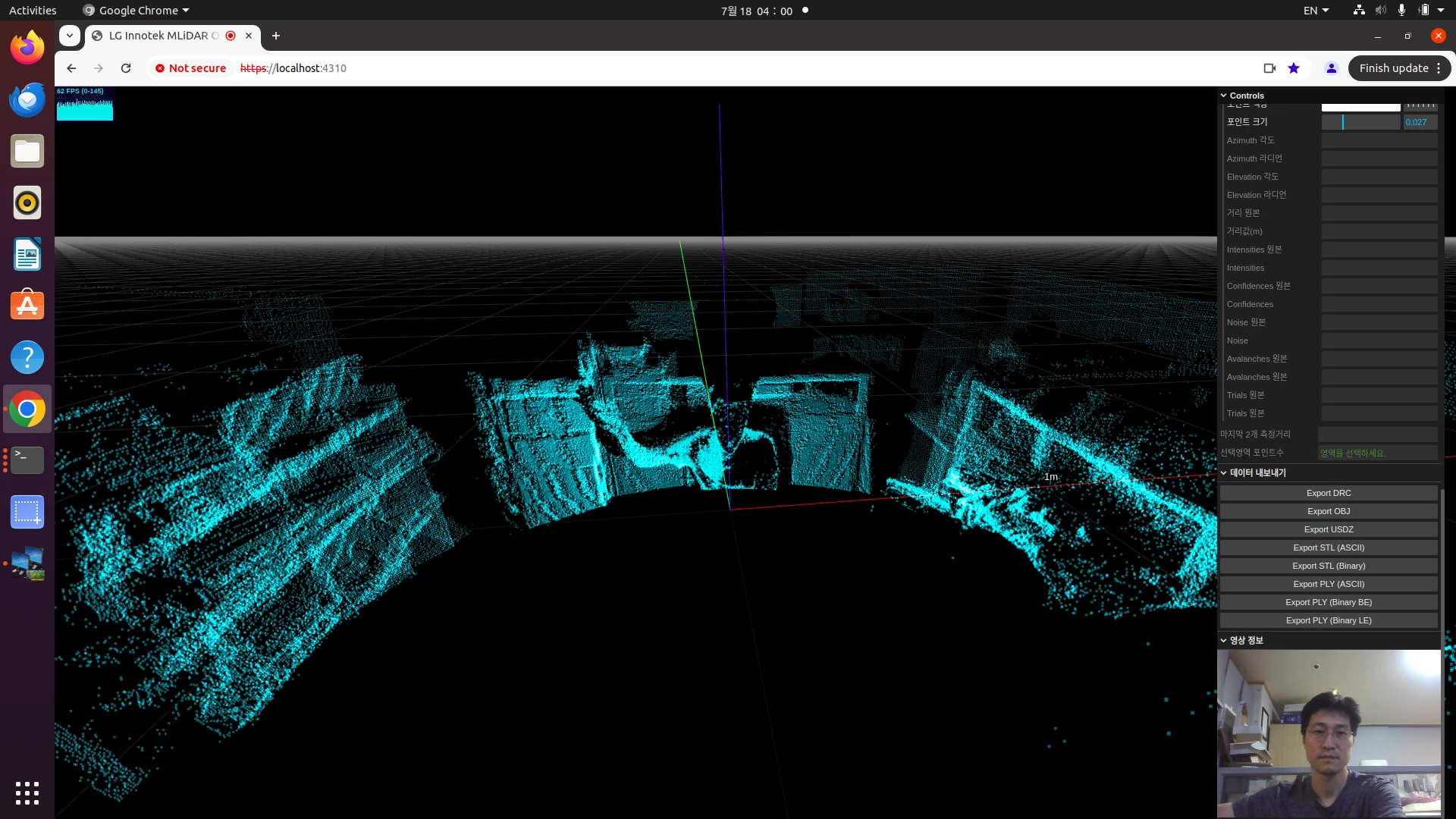
Task: Click the Export STL (Binary) option
Action: pos(1328,565)
